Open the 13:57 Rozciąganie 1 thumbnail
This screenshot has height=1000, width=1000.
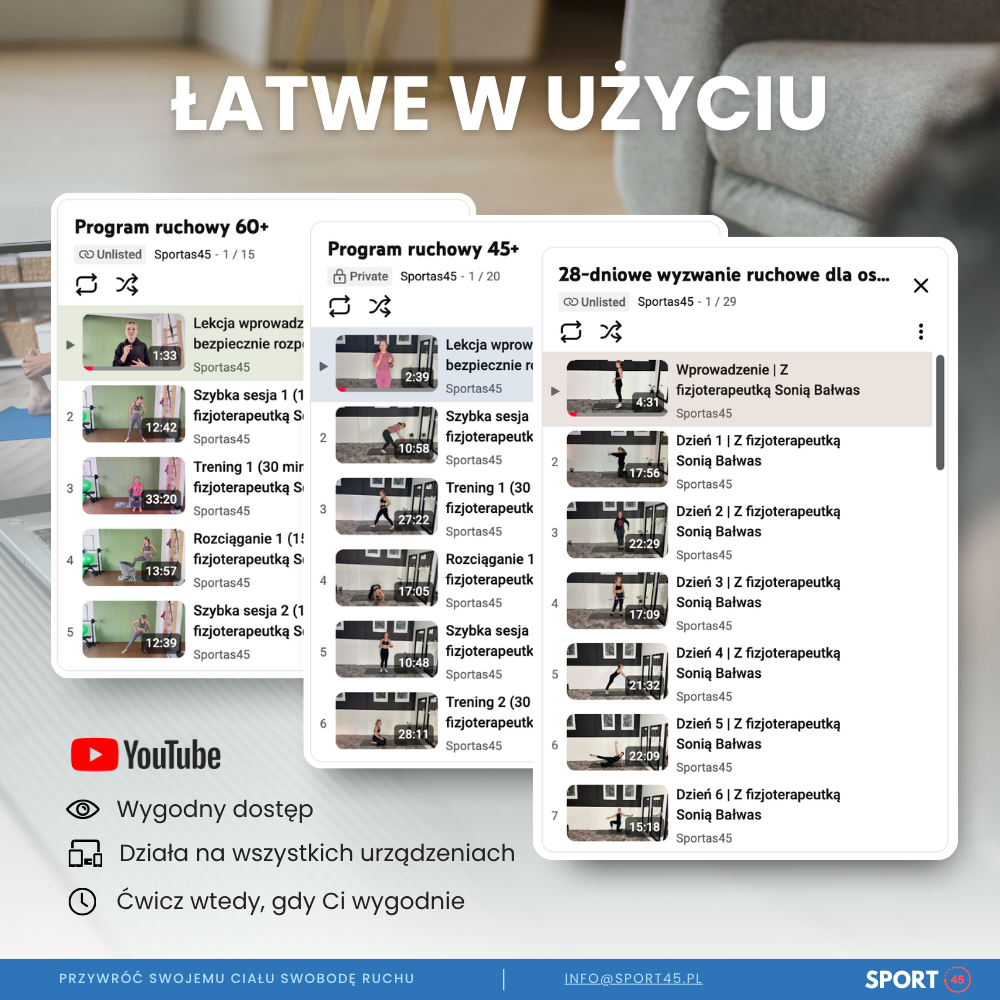(x=134, y=557)
